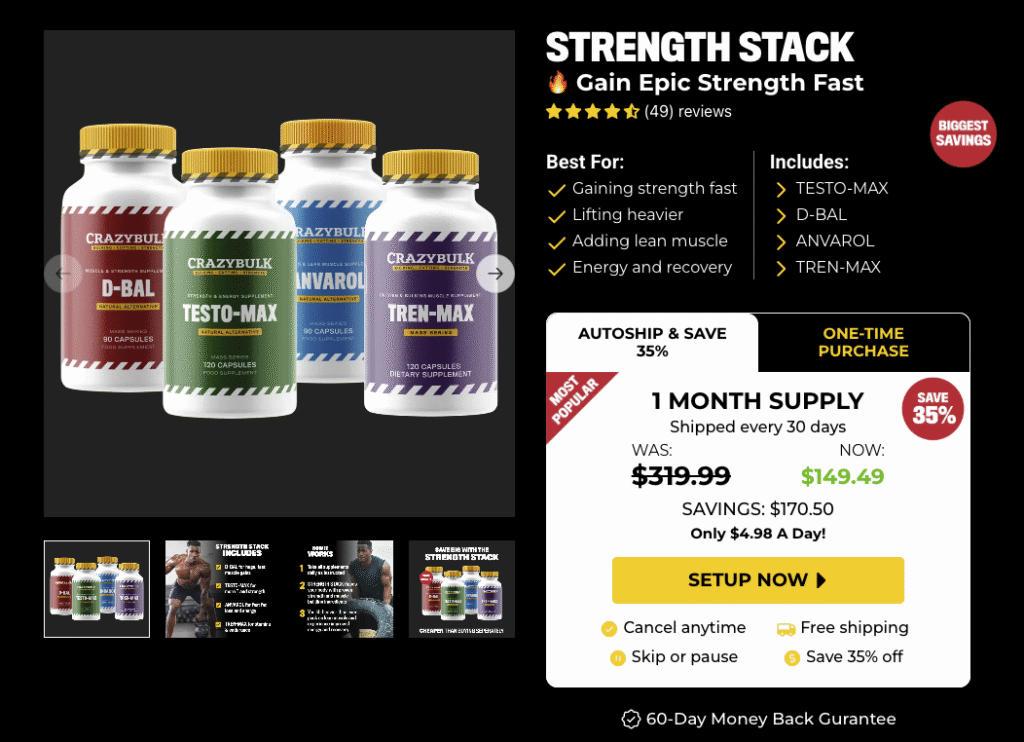Open the (49) reviews link

688,112
